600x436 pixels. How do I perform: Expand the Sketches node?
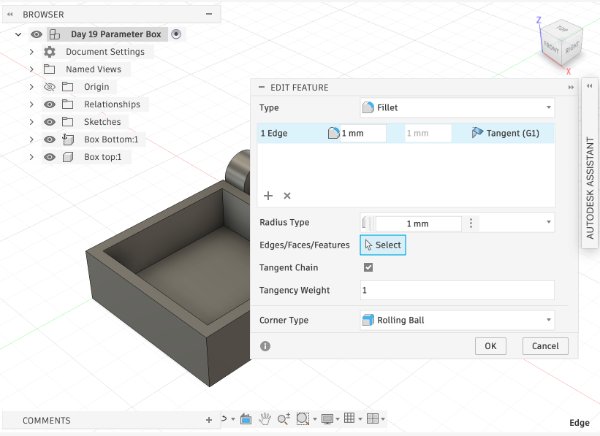coord(32,122)
